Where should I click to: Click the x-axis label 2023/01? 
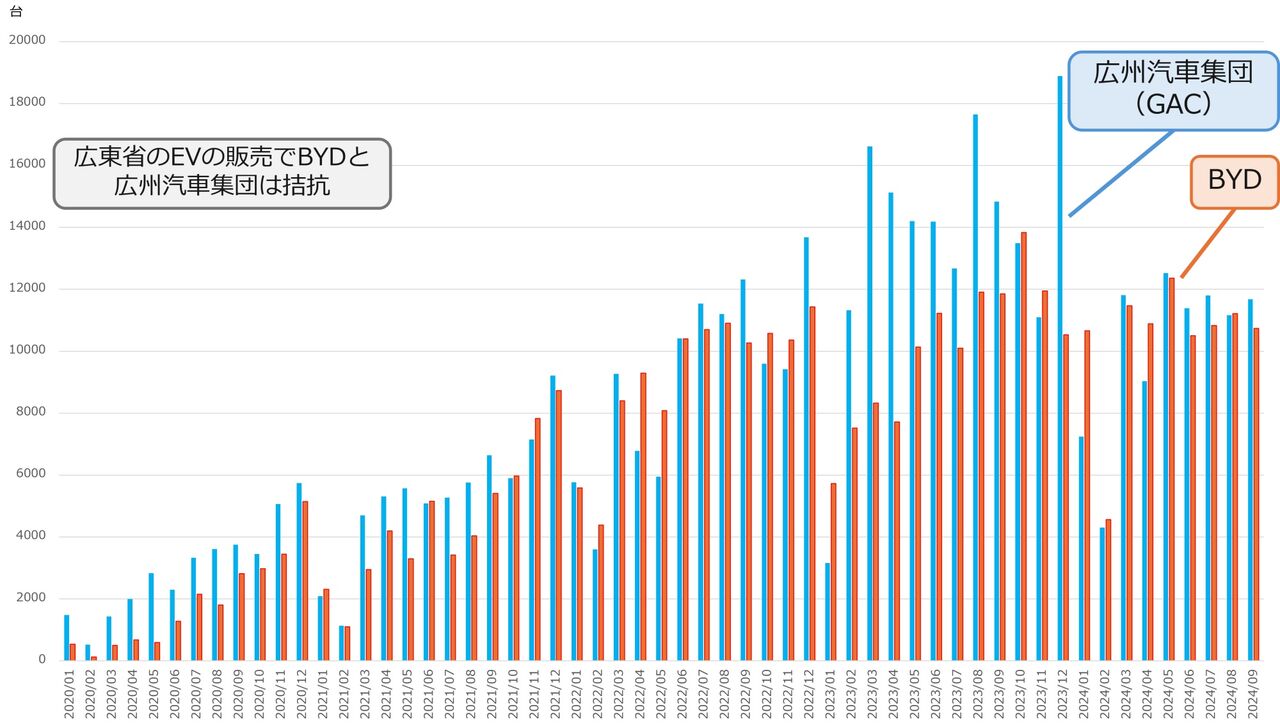pos(832,694)
